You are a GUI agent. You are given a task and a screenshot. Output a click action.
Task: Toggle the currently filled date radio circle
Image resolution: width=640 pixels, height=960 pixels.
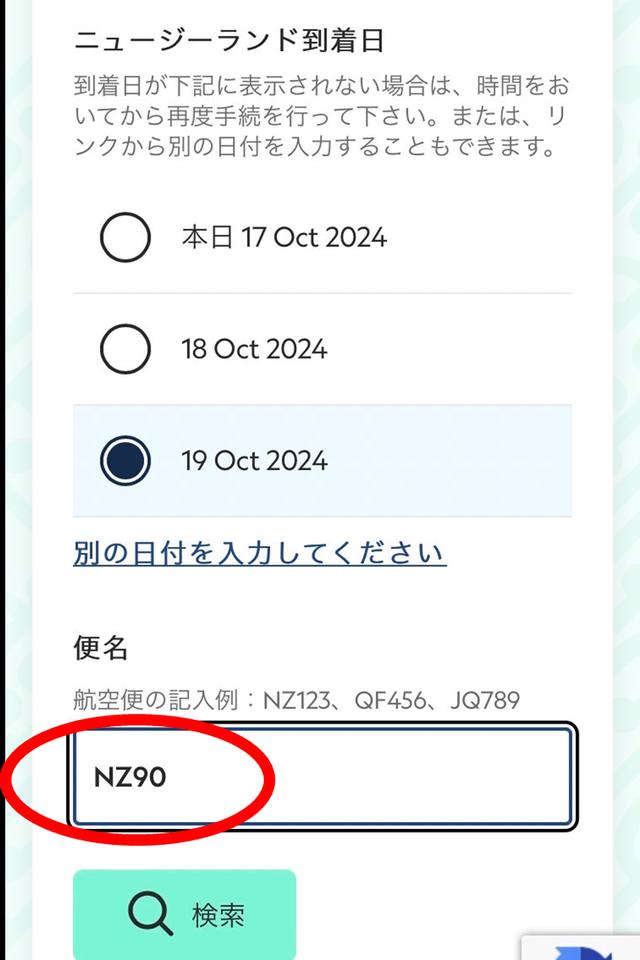(x=125, y=461)
